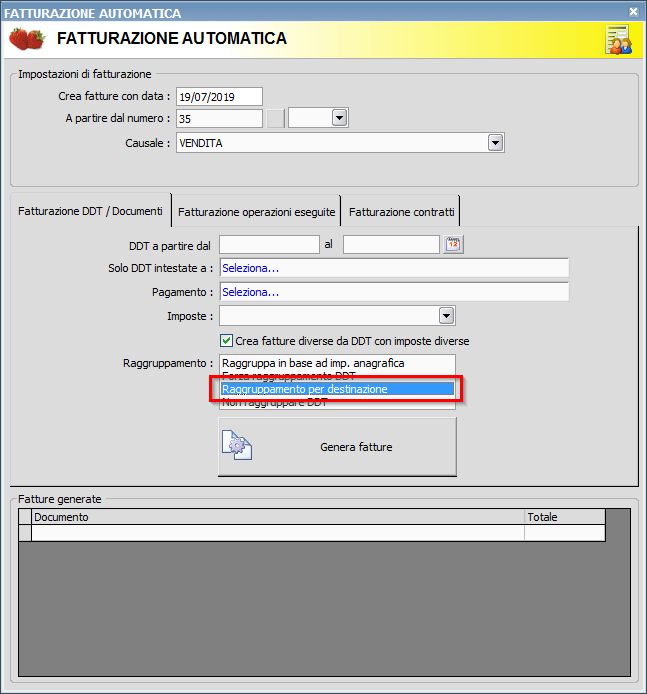The width and height of the screenshot is (647, 694).
Task: Select 'Raggruppamento per destinazione' option
Action: click(x=337, y=389)
